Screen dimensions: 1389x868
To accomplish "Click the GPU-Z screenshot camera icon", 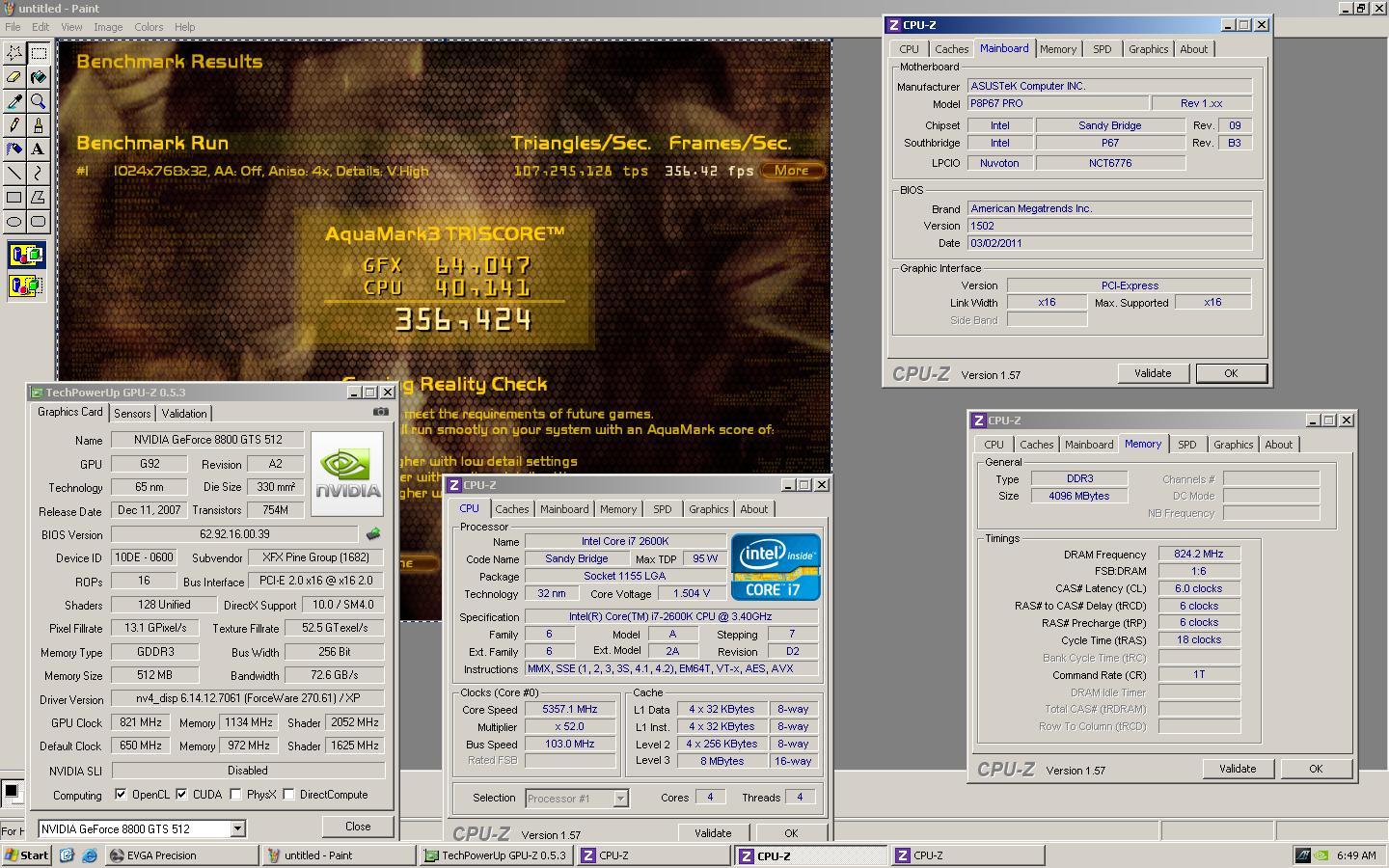I will (x=381, y=412).
